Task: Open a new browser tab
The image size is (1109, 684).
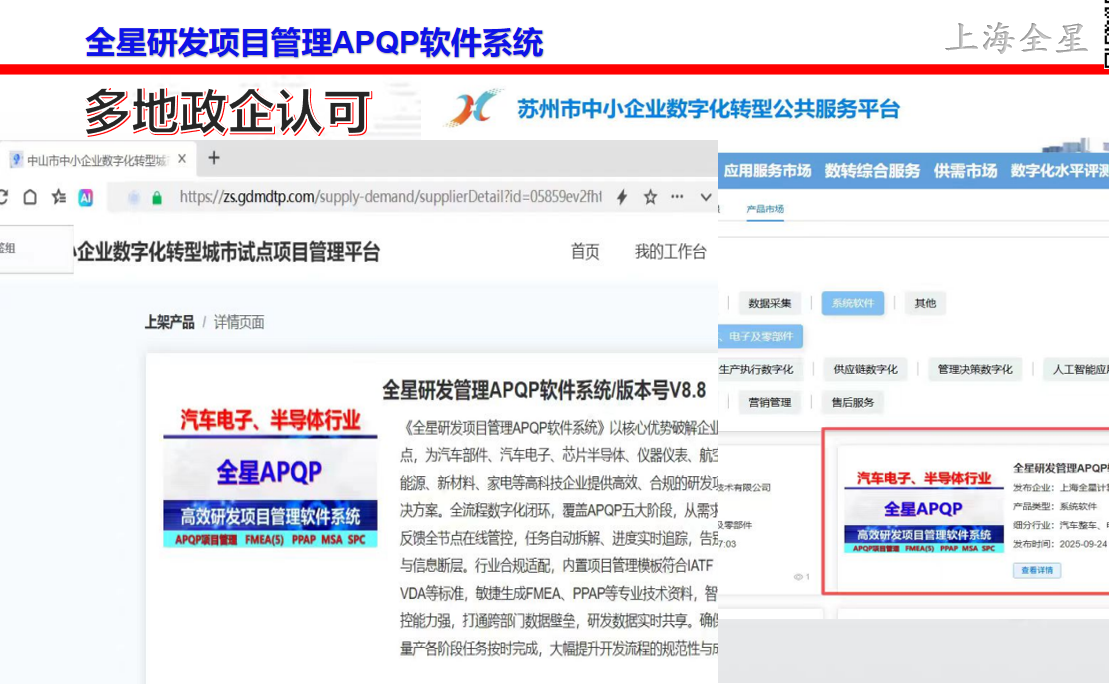Action: point(213,158)
